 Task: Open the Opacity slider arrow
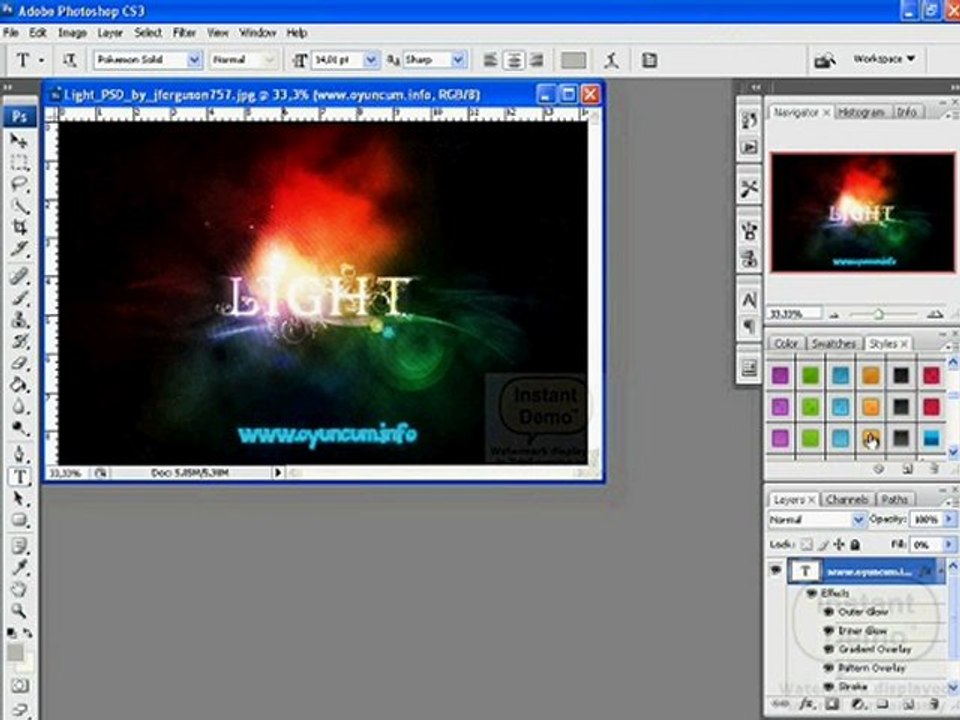click(x=949, y=519)
